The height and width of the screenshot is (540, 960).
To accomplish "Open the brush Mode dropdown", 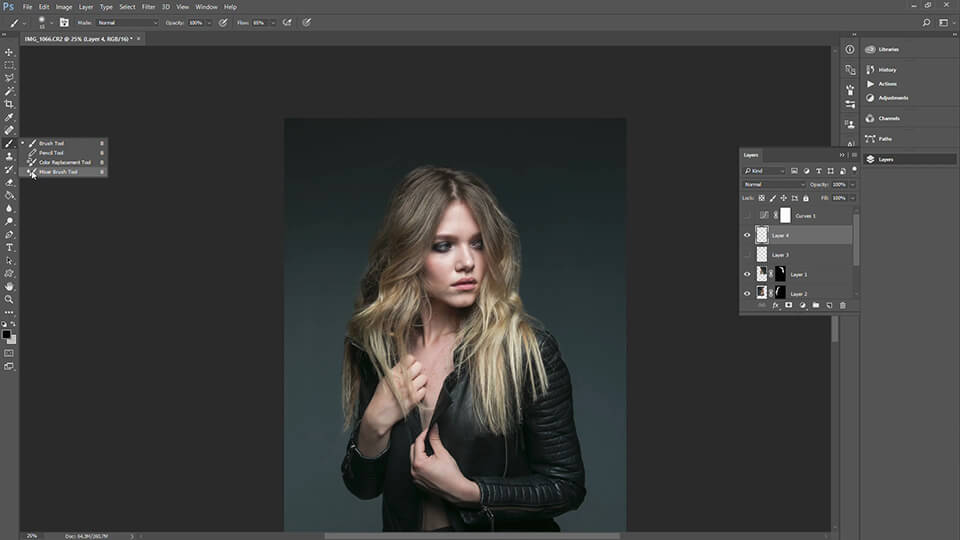I will point(127,23).
